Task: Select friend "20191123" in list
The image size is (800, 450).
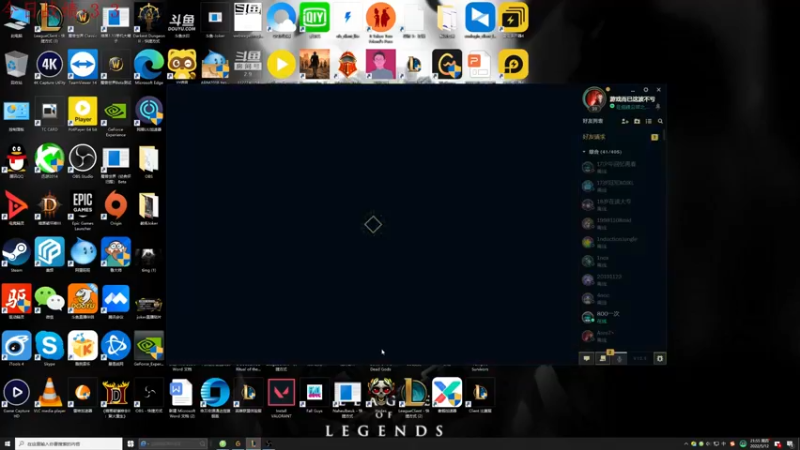Action: coord(621,280)
